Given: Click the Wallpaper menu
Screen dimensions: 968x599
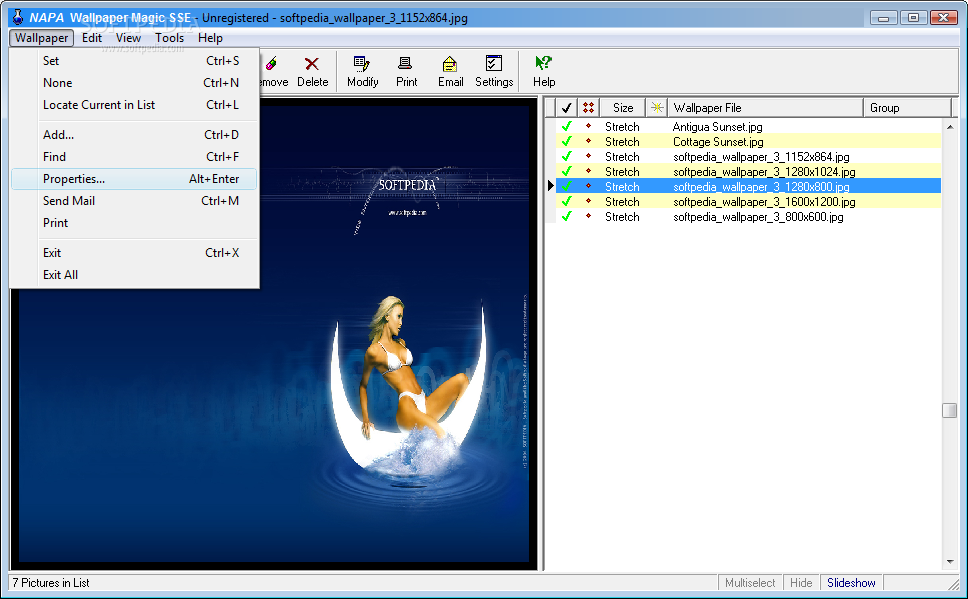Looking at the screenshot, I should [41, 38].
